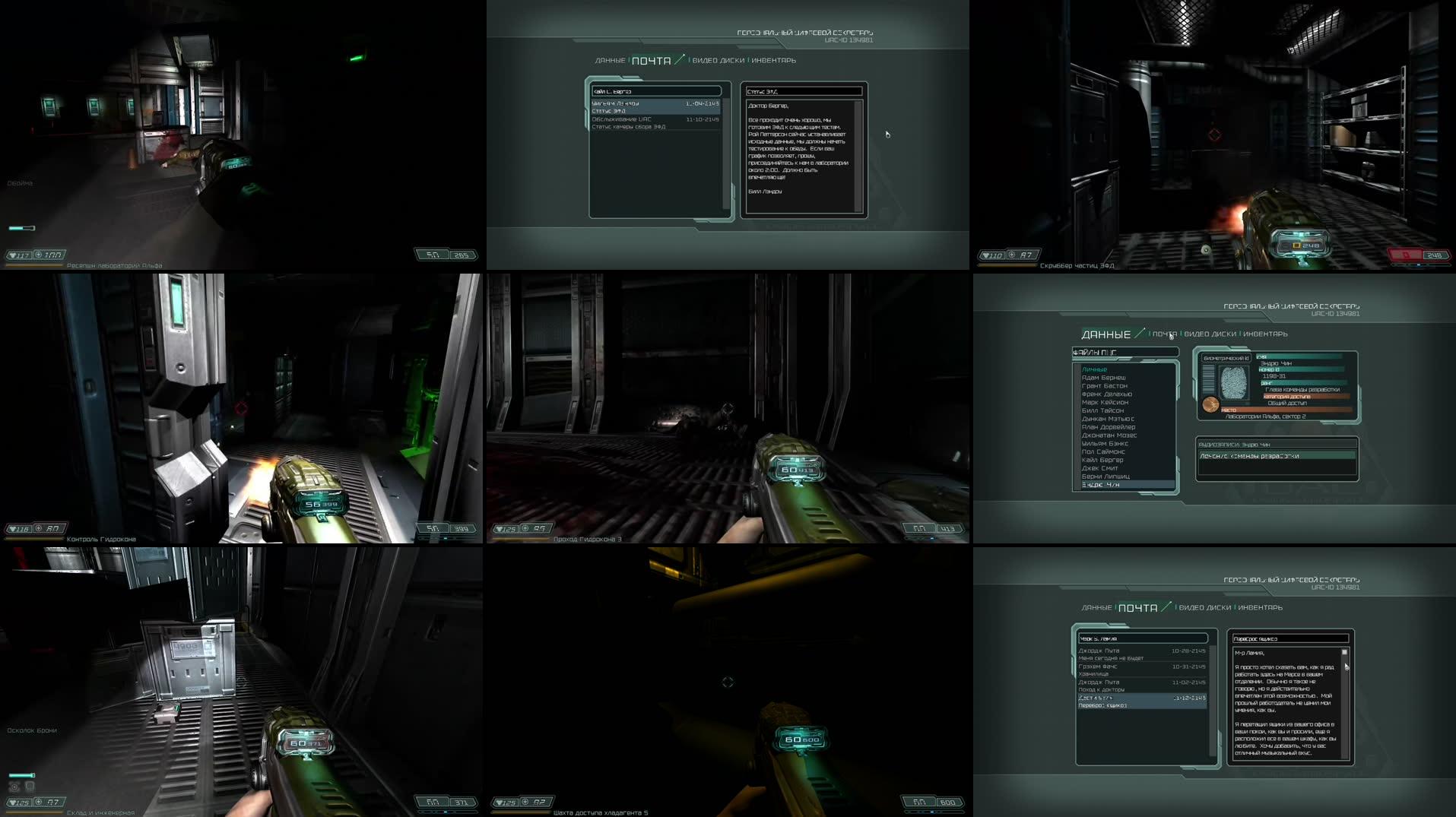Select ПОЧТА tab in Переброс ящиков PDA
The image size is (1456, 817).
1138,608
